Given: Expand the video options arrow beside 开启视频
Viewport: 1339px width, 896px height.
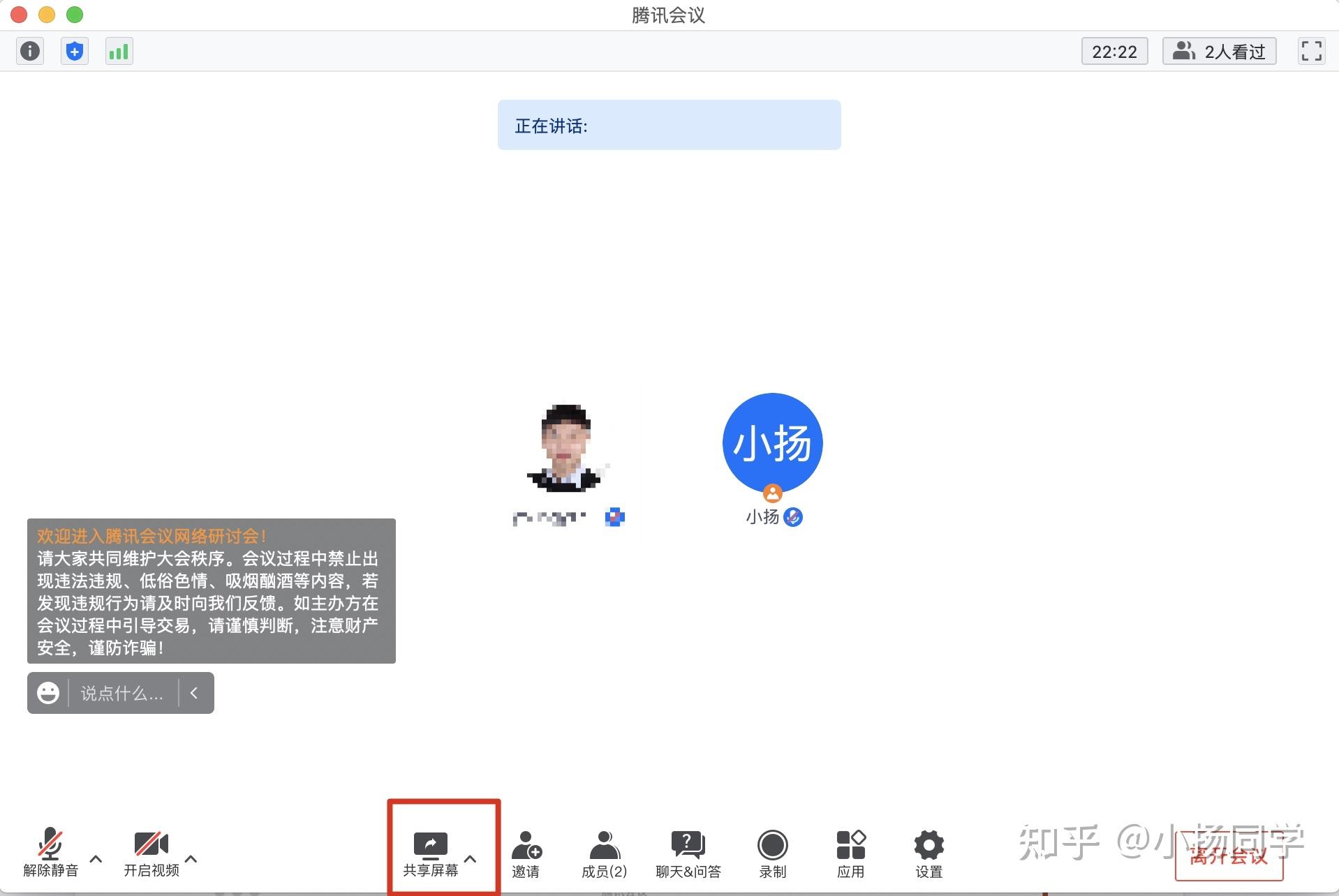Looking at the screenshot, I should 191,858.
